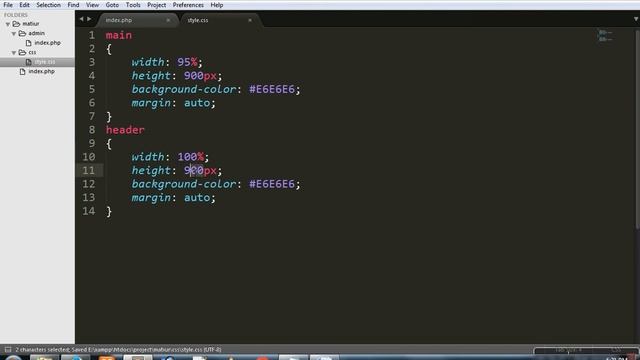This screenshot has width=640, height=360.
Task: Go to previous tab with left arrow
Action: pyautogui.click(x=81, y=19)
